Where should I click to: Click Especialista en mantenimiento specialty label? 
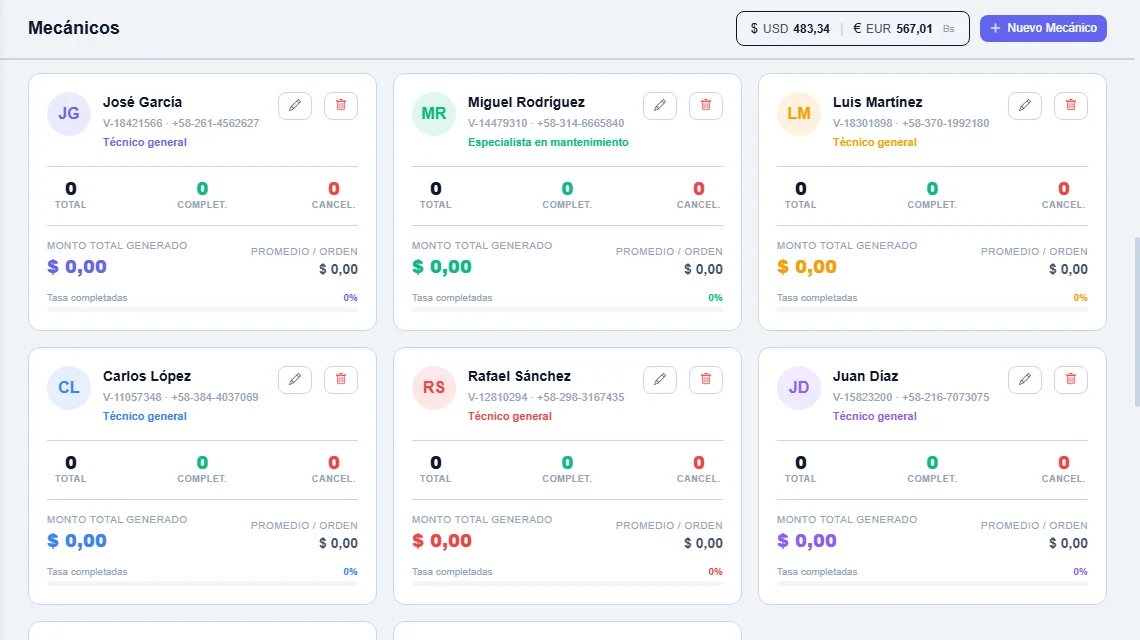548,143
